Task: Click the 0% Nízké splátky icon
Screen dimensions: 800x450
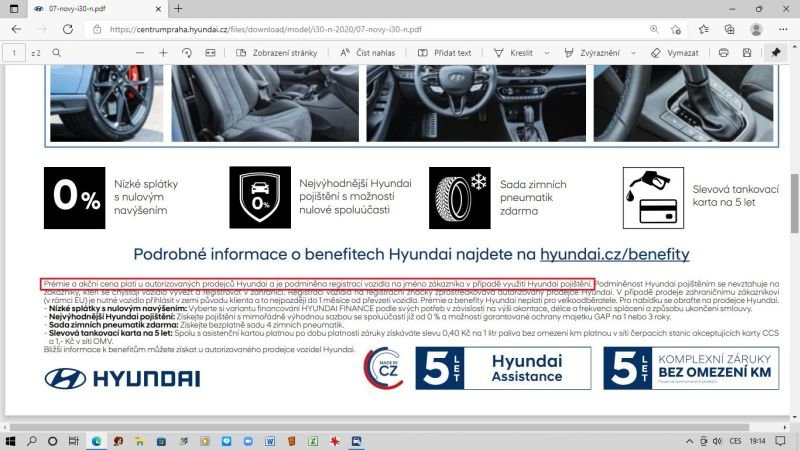Action: click(74, 197)
